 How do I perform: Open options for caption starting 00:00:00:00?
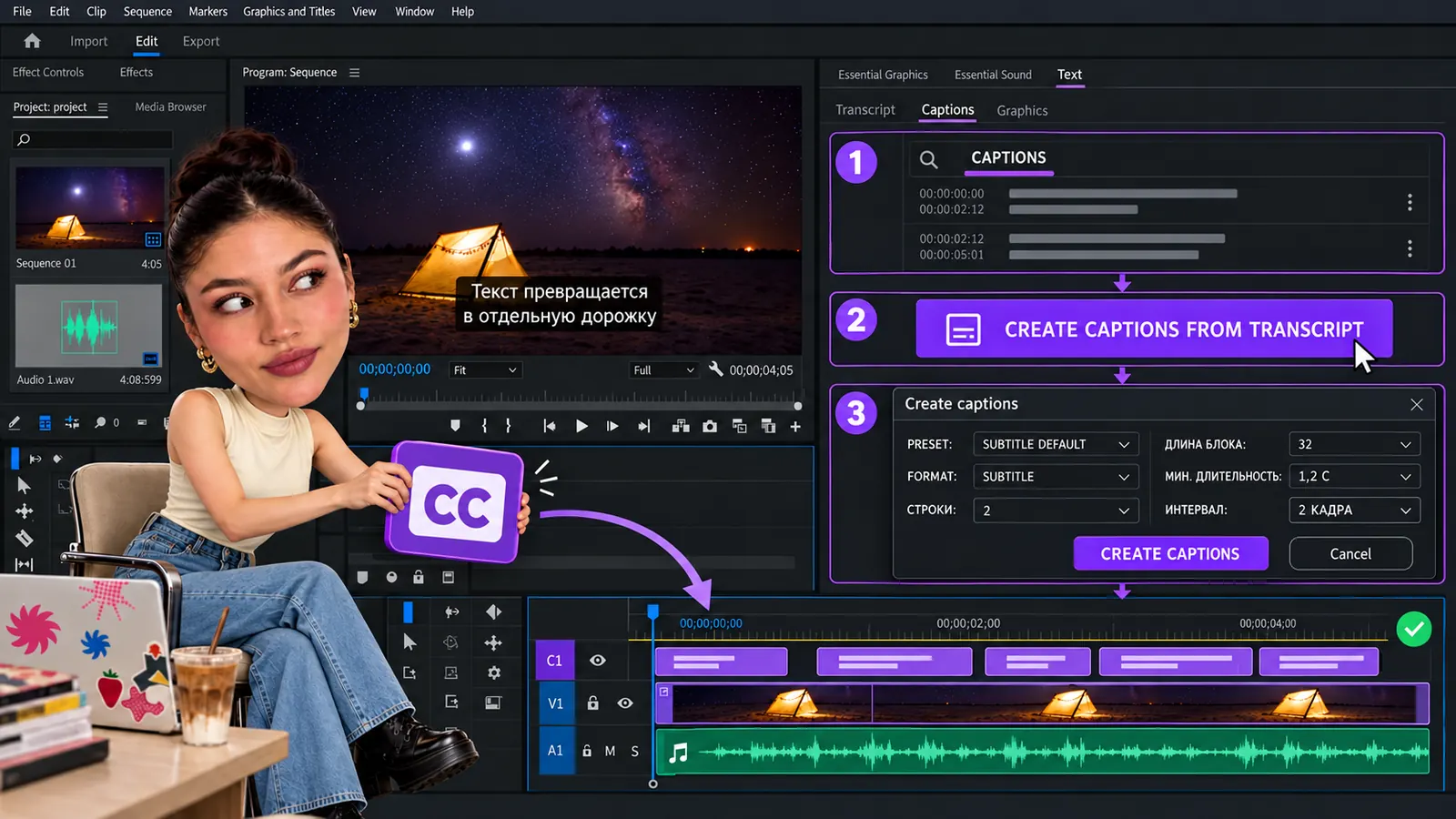tap(1410, 202)
